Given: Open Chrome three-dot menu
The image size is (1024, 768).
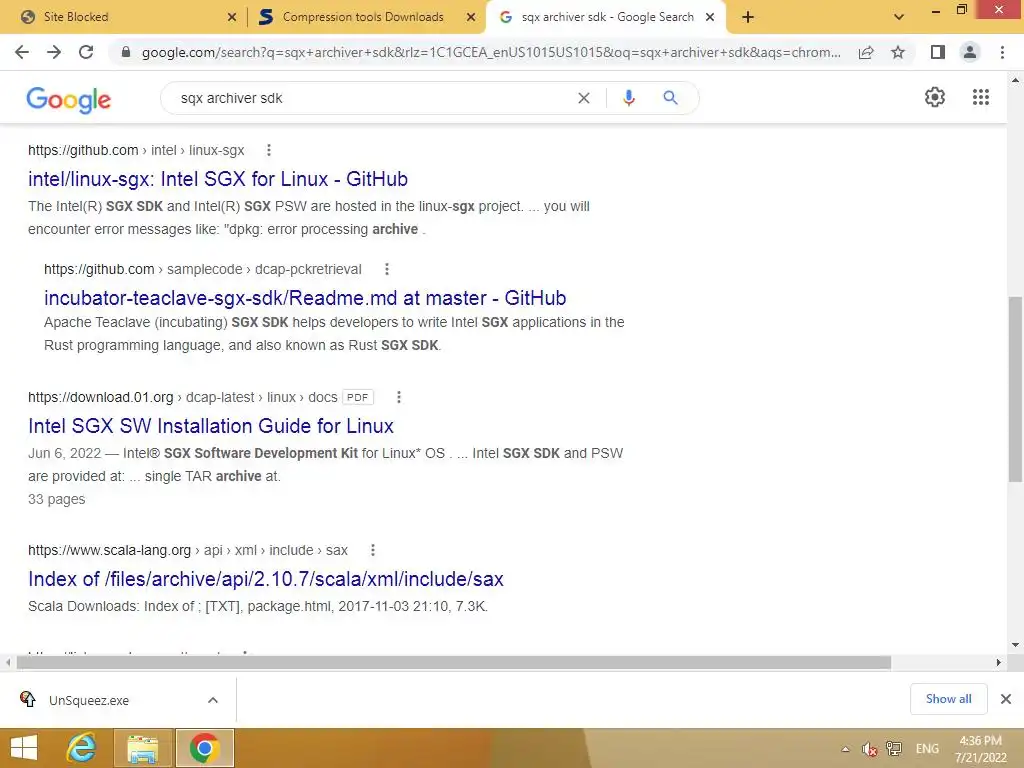Looking at the screenshot, I should point(1002,52).
